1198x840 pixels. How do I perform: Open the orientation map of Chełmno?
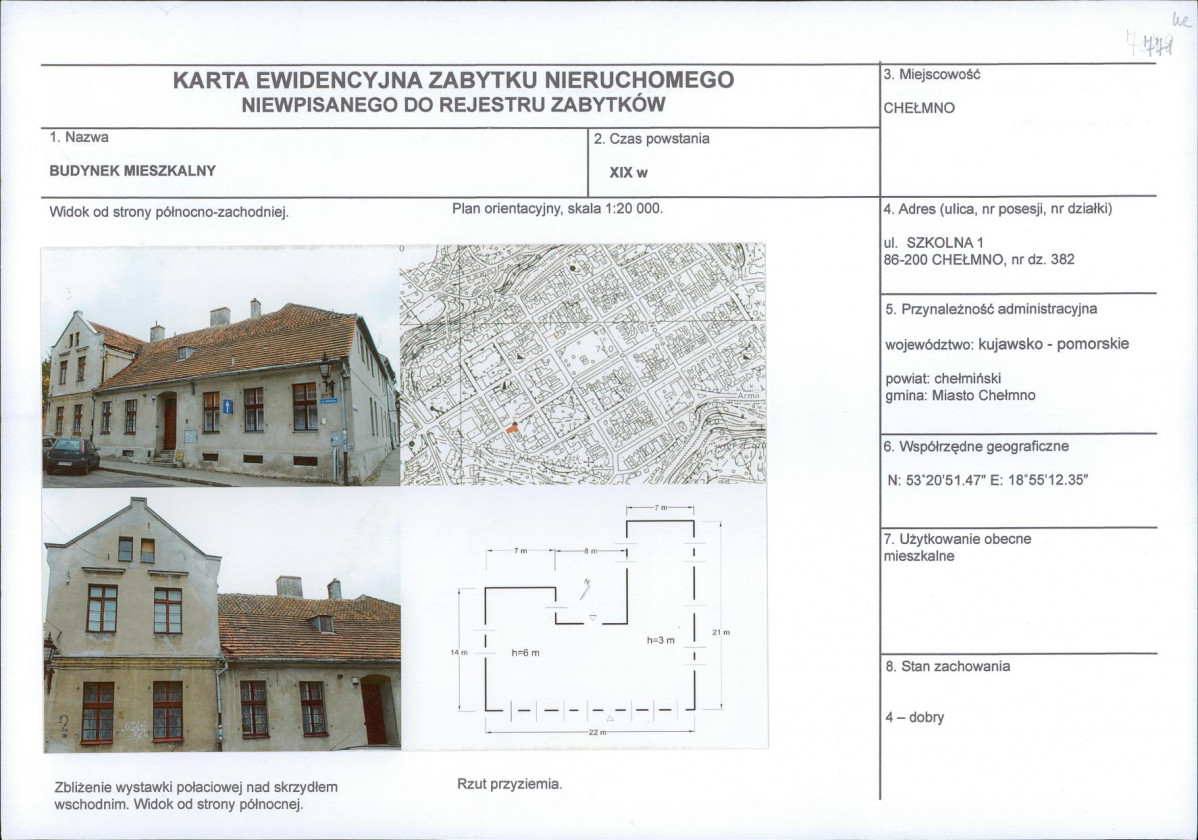582,364
